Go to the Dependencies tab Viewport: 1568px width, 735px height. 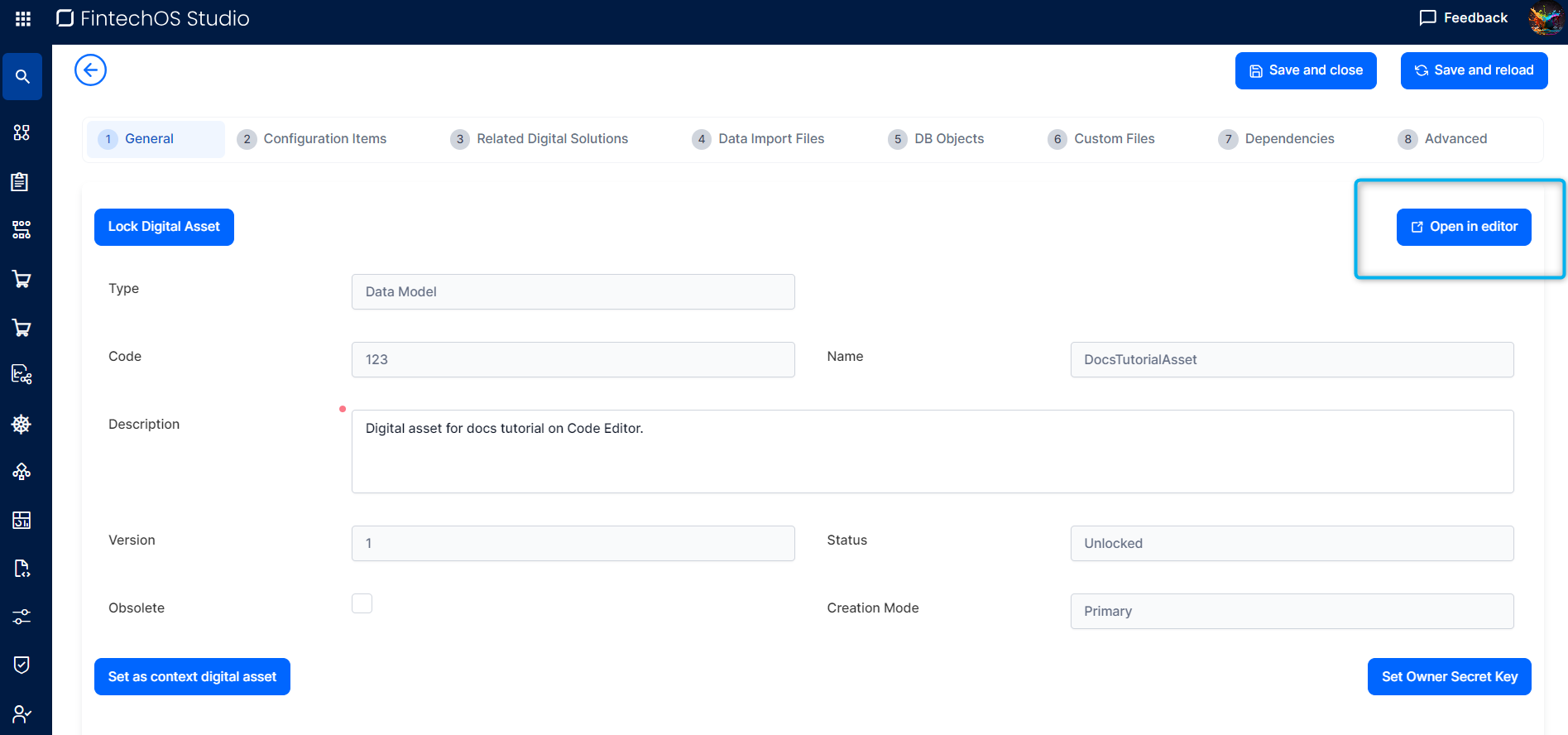click(1288, 139)
